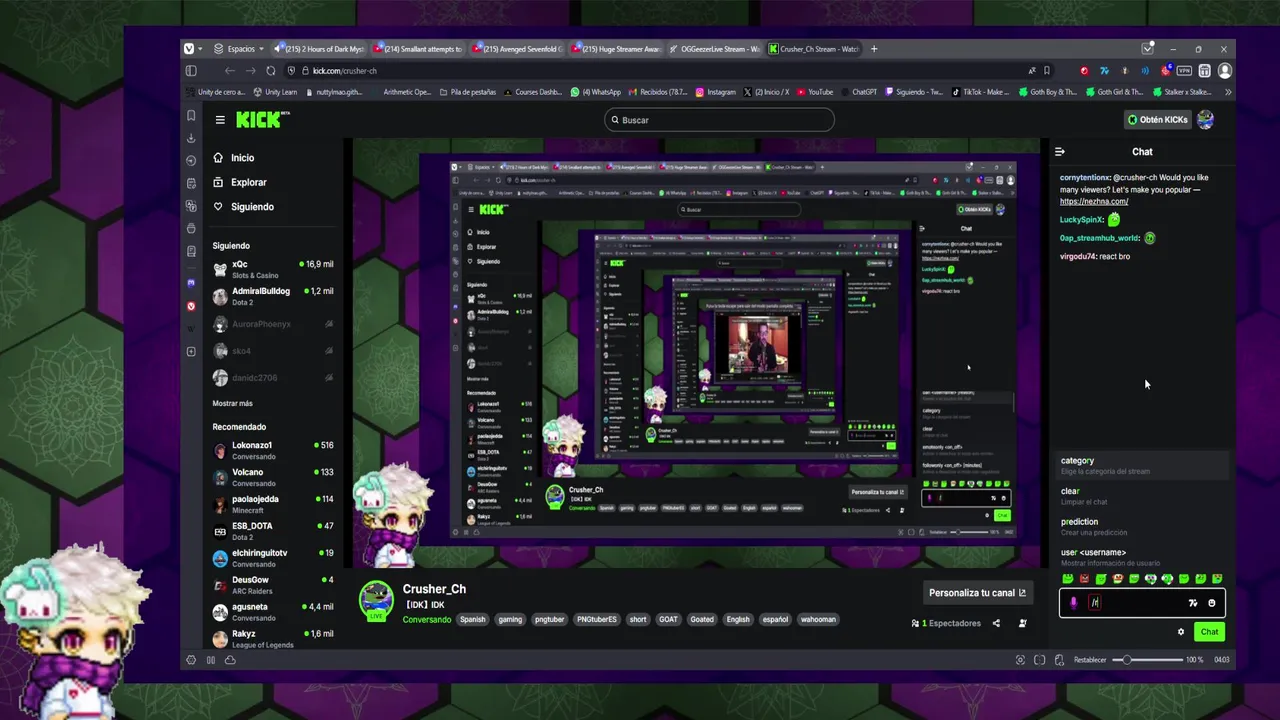Screen dimensions: 1280x720
Task: Click the microphone icon in chat input
Action: point(1073,603)
